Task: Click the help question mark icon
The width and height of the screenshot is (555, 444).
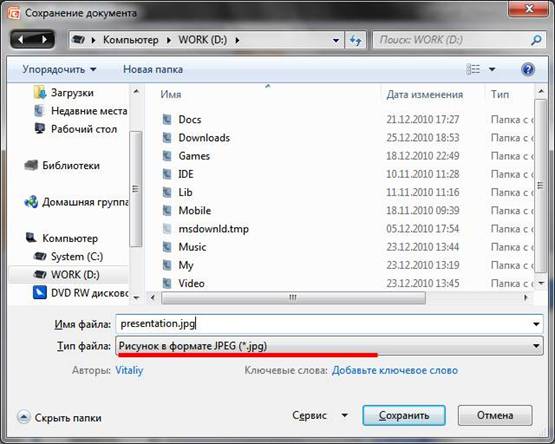Action: (528, 69)
